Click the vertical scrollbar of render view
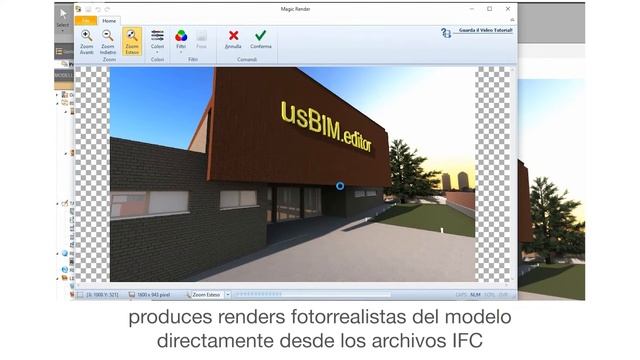Viewport: 640px width, 360px height. pyautogui.click(x=513, y=174)
